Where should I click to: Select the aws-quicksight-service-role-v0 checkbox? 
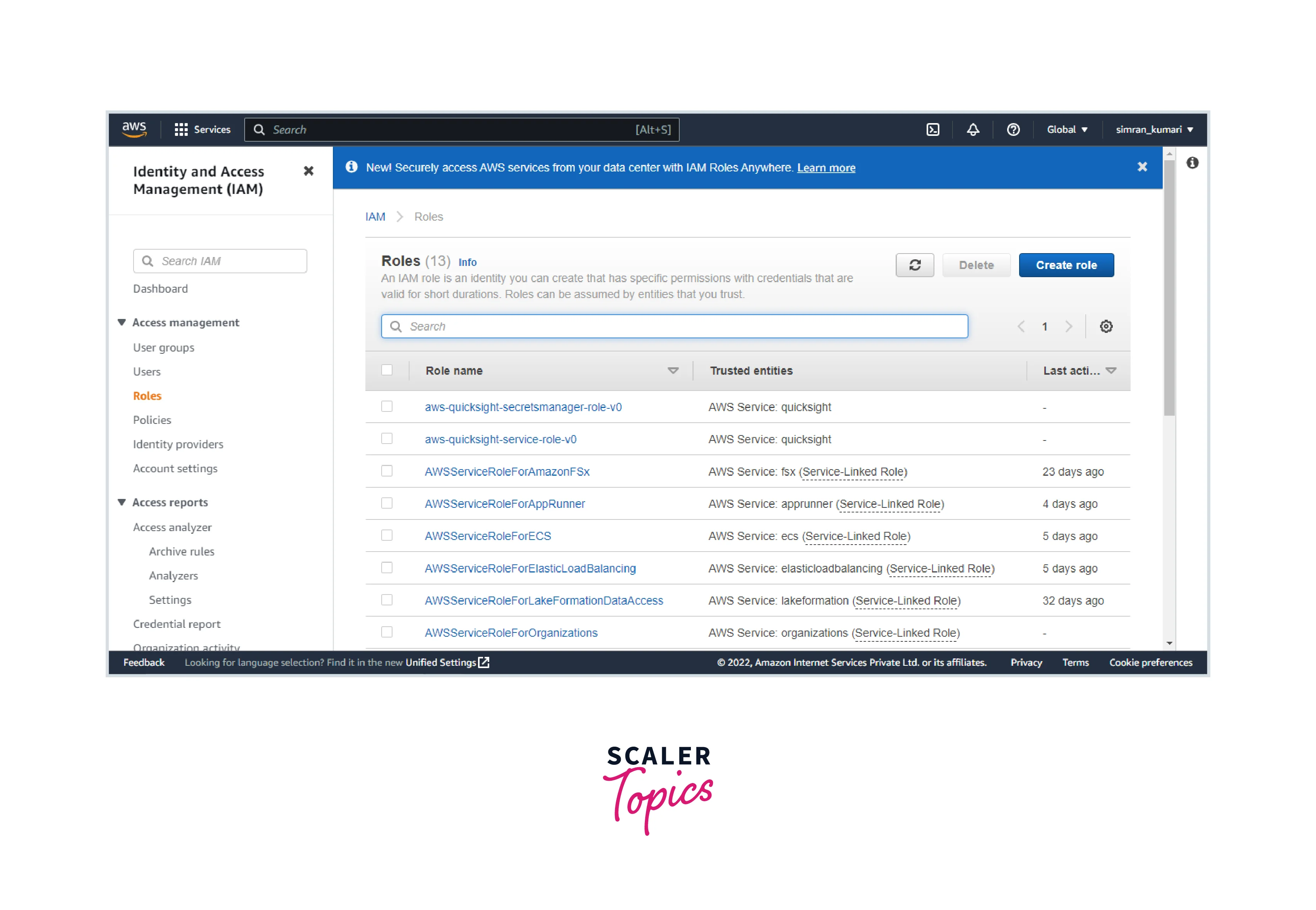387,439
